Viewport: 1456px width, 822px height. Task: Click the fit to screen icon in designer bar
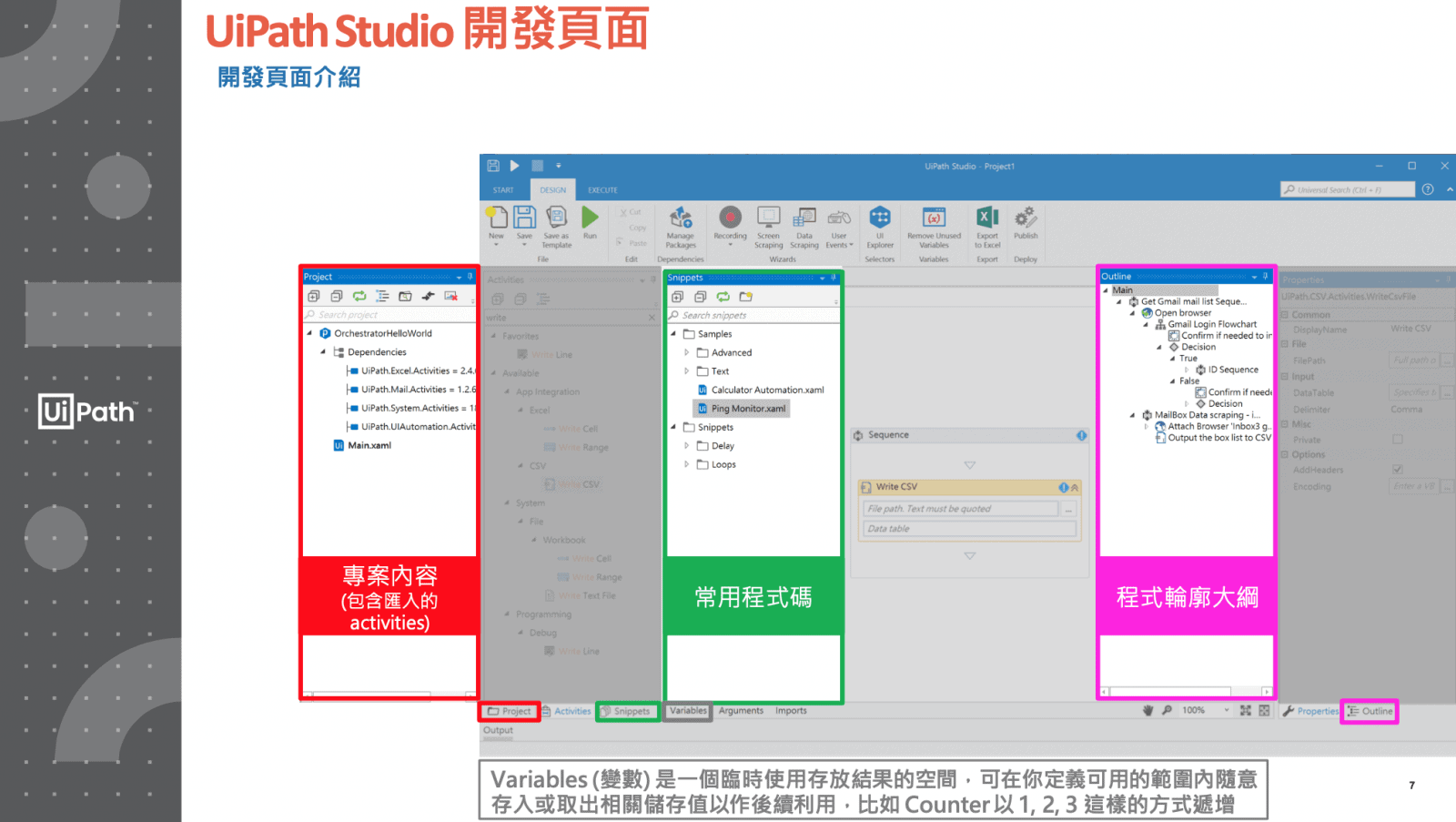[x=1245, y=710]
